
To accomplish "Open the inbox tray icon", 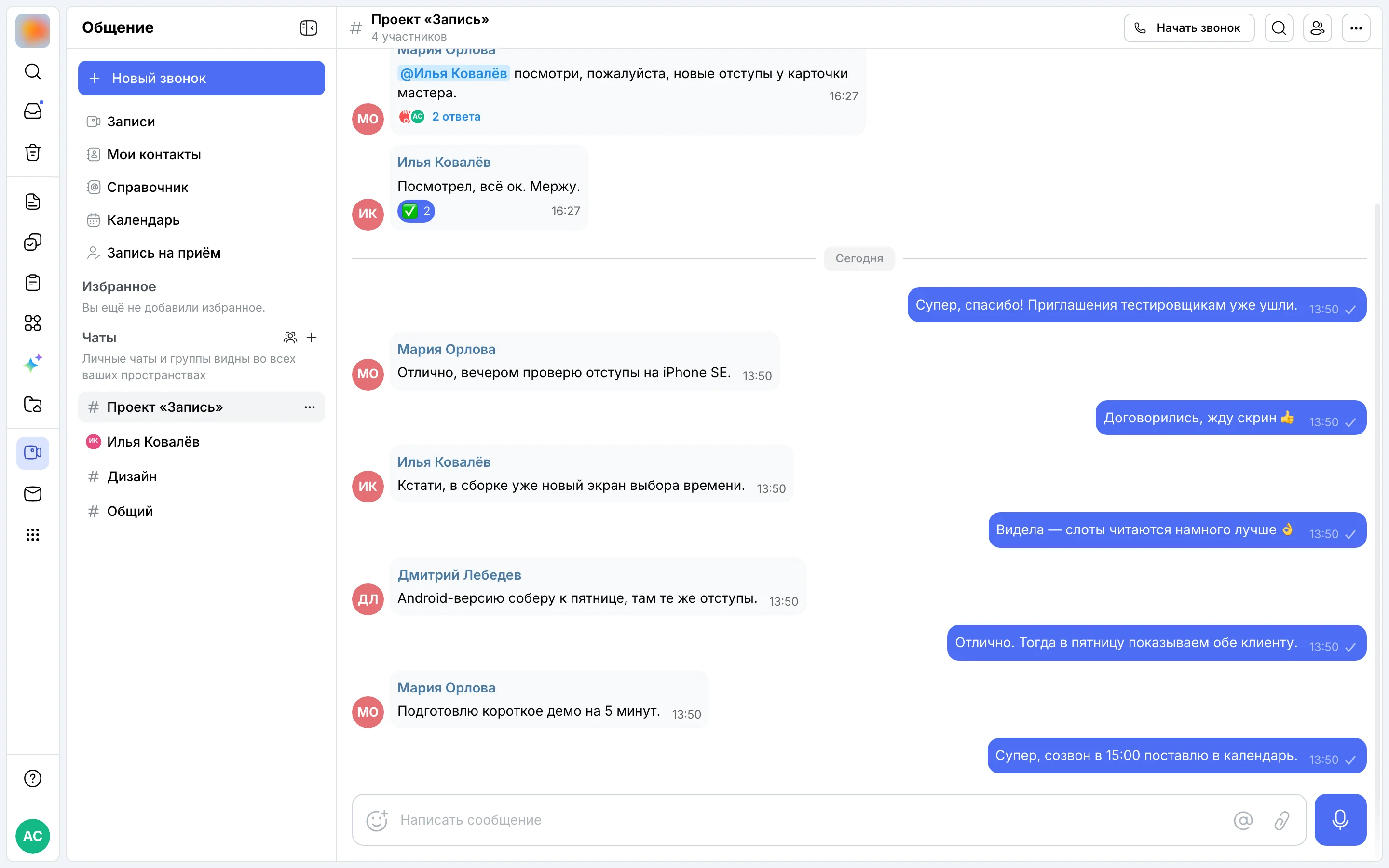I will [x=33, y=111].
